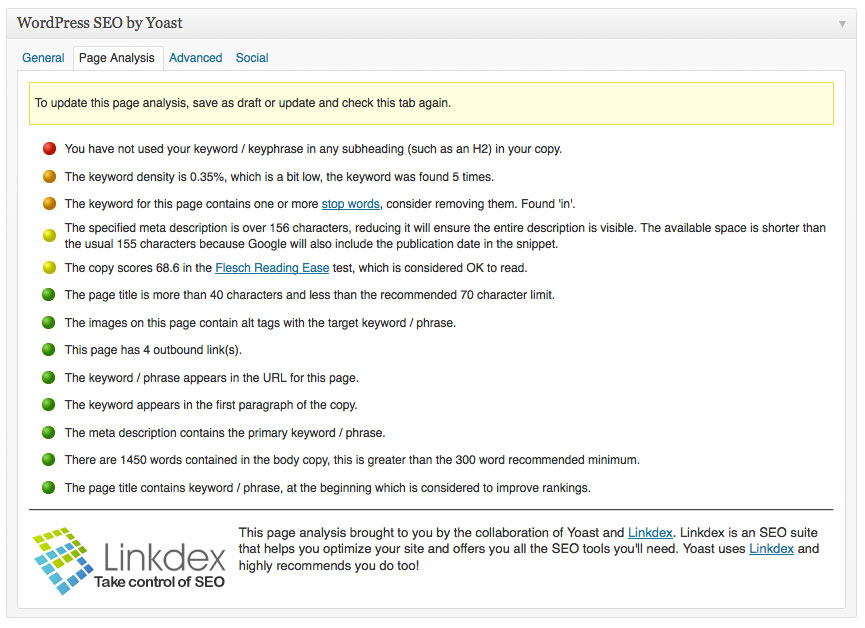Click the green indicator for keyword in URL

pos(49,377)
